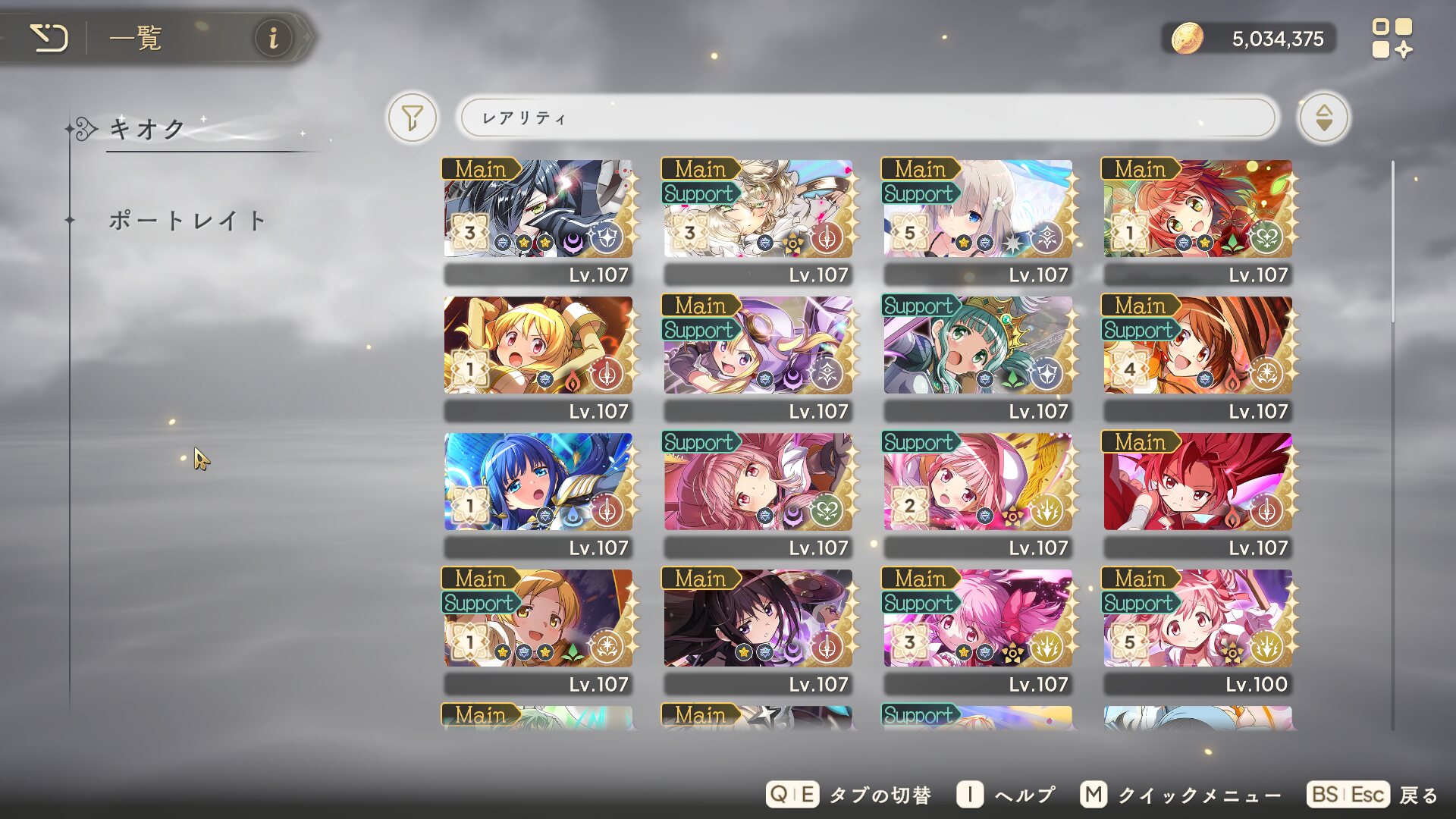The image size is (1456, 819).
Task: Select the green-haired Support card with crown
Action: click(977, 359)
